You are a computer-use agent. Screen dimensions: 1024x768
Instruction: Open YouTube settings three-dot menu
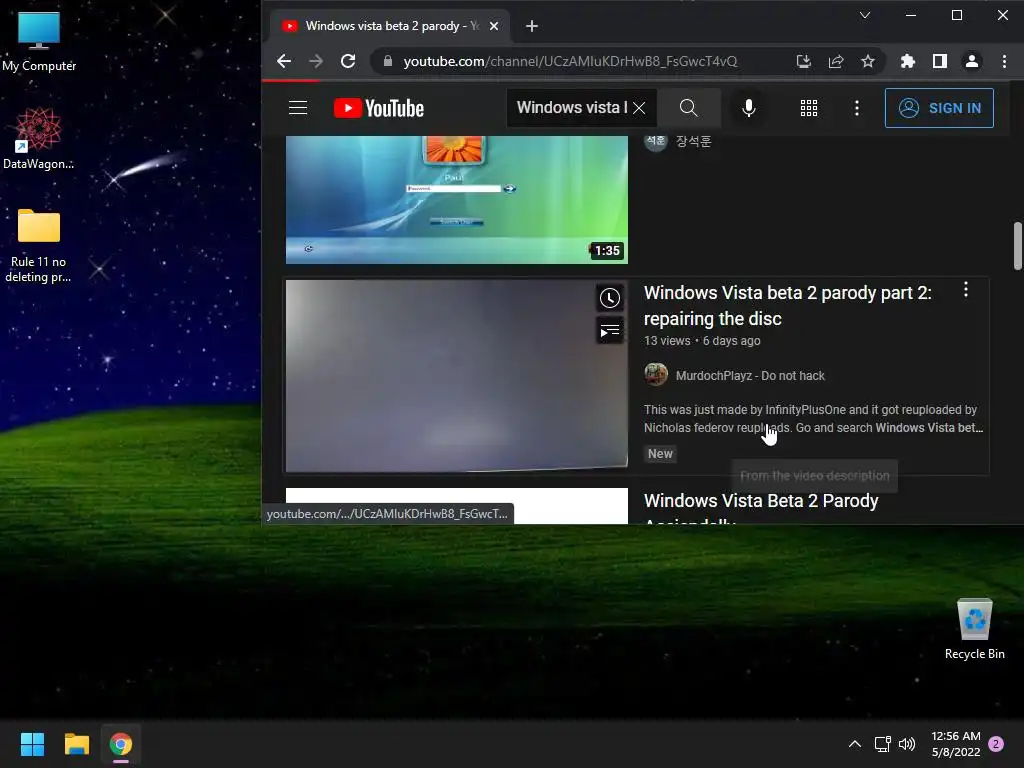tap(857, 108)
